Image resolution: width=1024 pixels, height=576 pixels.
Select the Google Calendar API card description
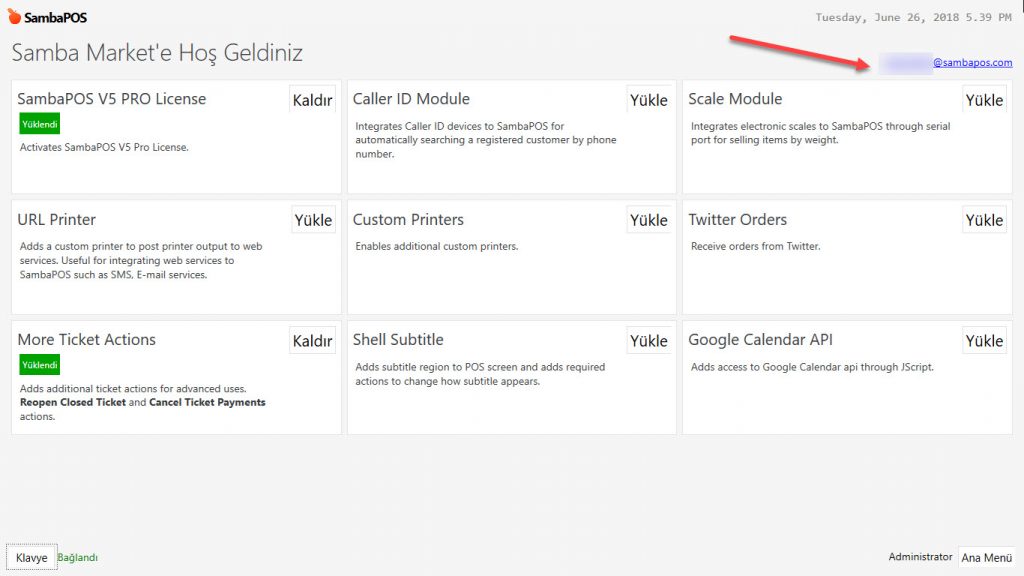coord(812,367)
